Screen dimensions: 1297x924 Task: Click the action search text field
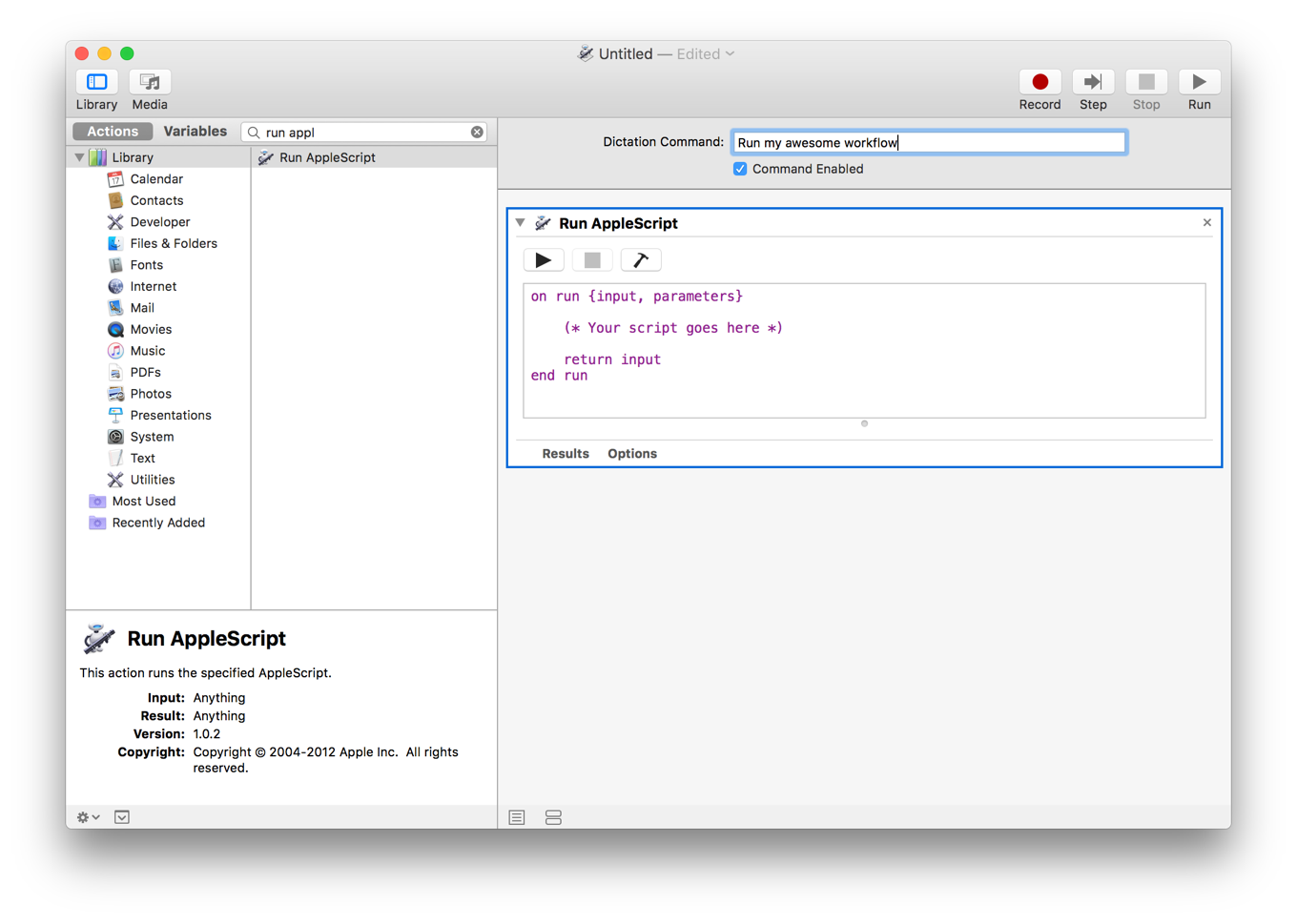[366, 133]
